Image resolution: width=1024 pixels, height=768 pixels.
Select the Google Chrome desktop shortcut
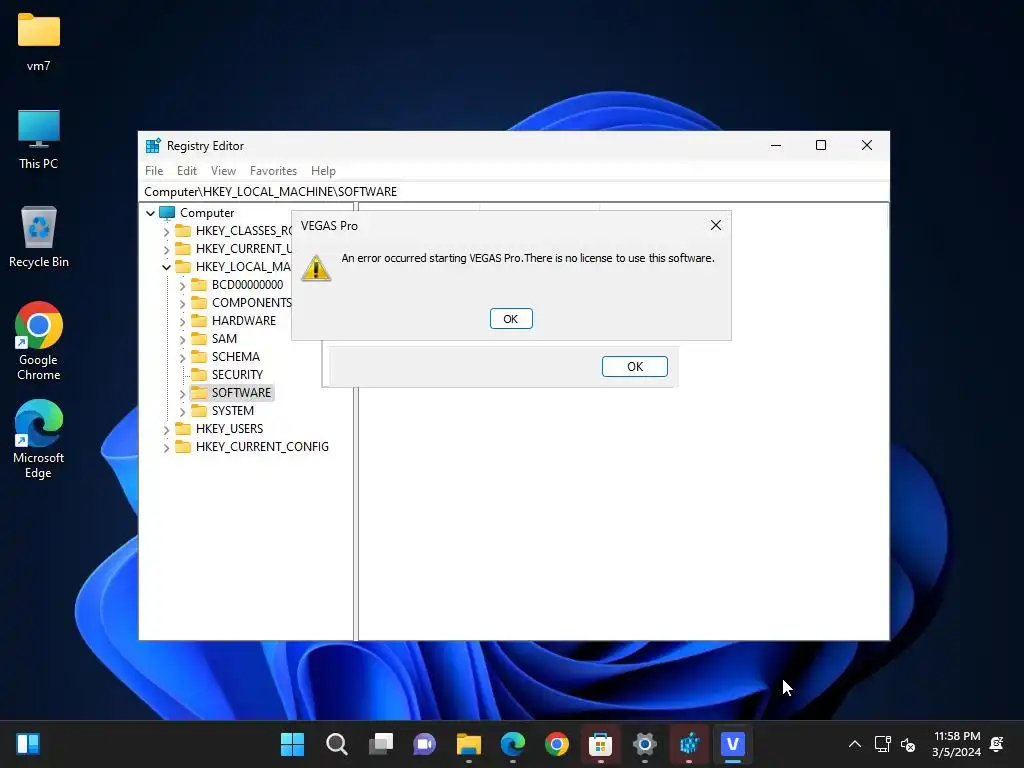(39, 341)
